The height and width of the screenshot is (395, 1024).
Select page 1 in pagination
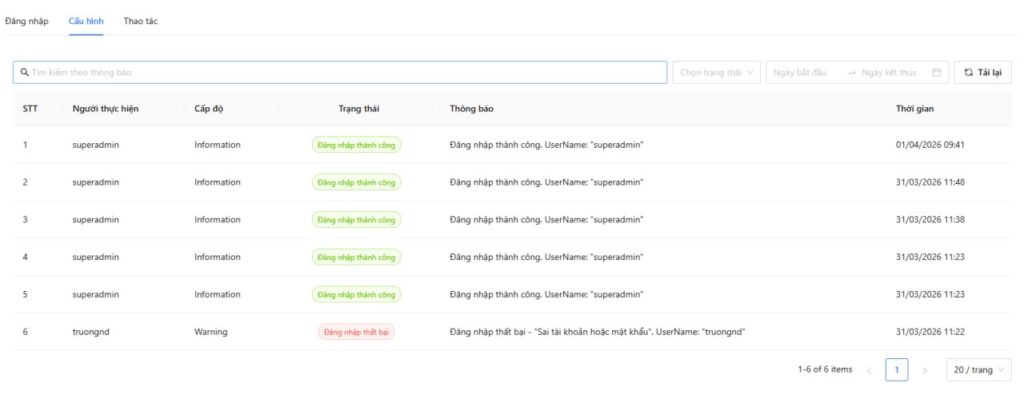pos(897,370)
